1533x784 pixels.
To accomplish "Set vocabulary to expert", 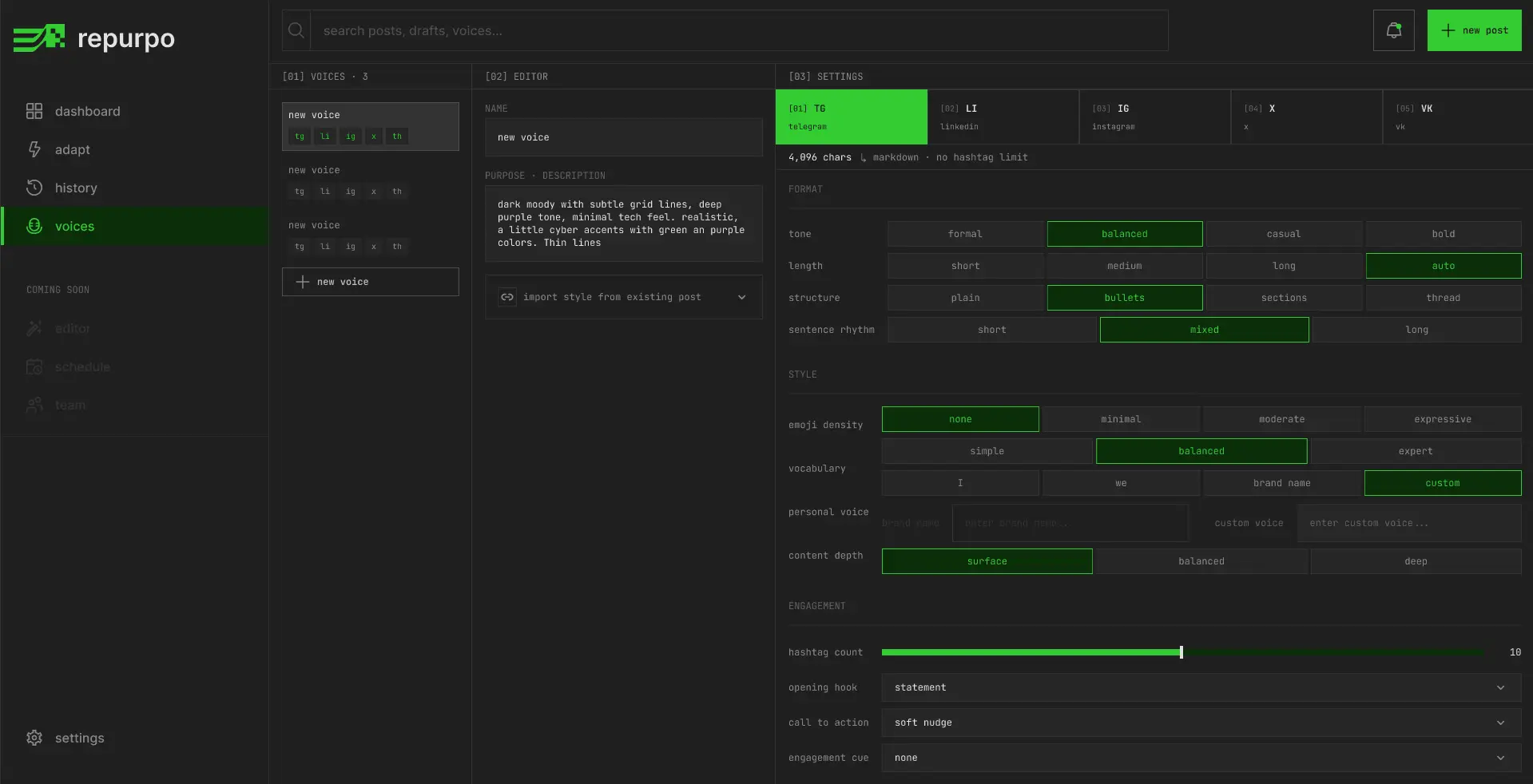I will [1416, 451].
